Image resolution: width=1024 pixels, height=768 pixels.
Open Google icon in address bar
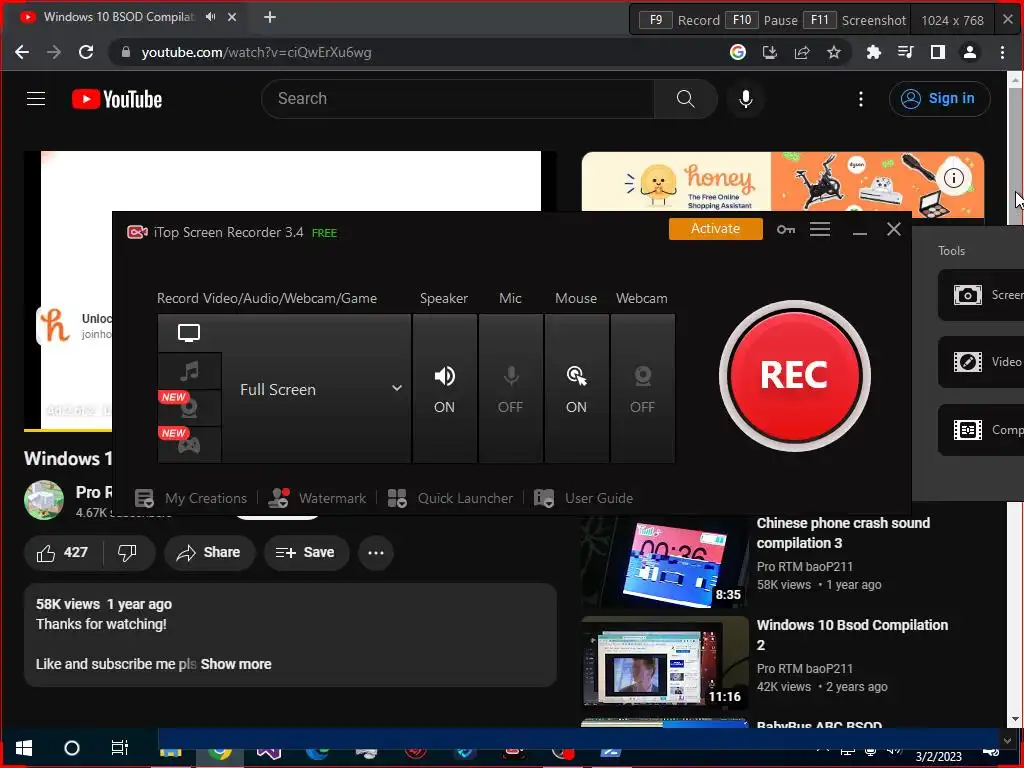(738, 52)
